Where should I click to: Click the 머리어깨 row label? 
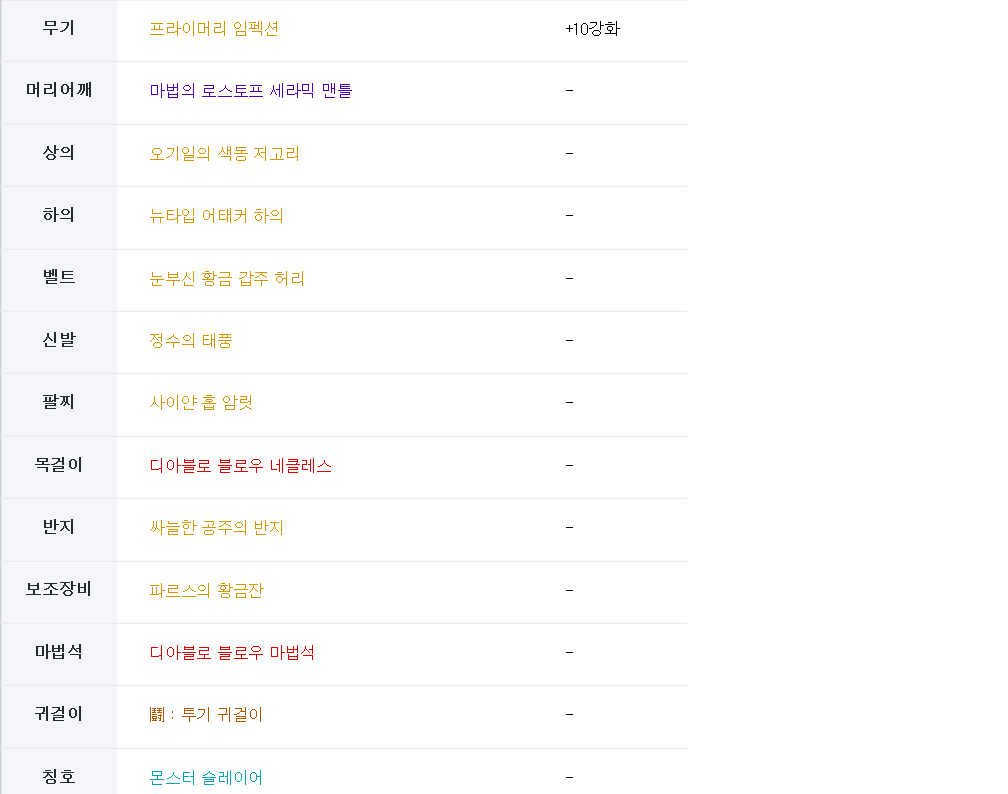[59, 91]
